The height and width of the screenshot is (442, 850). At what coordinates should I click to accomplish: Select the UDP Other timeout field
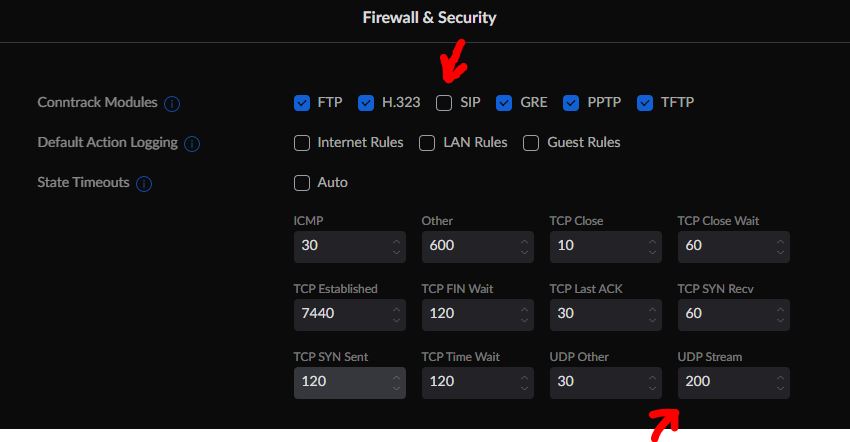point(596,382)
